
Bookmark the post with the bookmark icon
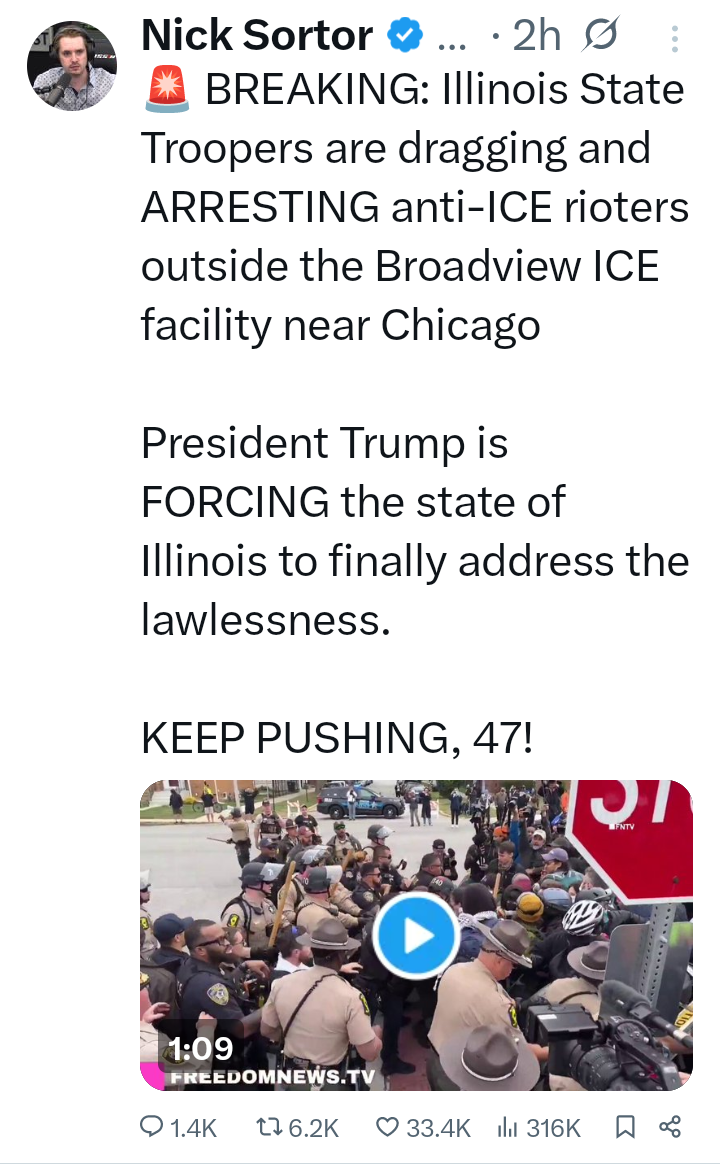point(625,1128)
